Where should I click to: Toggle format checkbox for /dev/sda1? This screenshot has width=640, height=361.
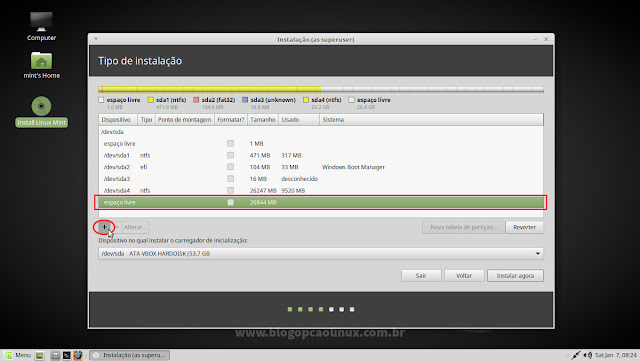[231, 155]
